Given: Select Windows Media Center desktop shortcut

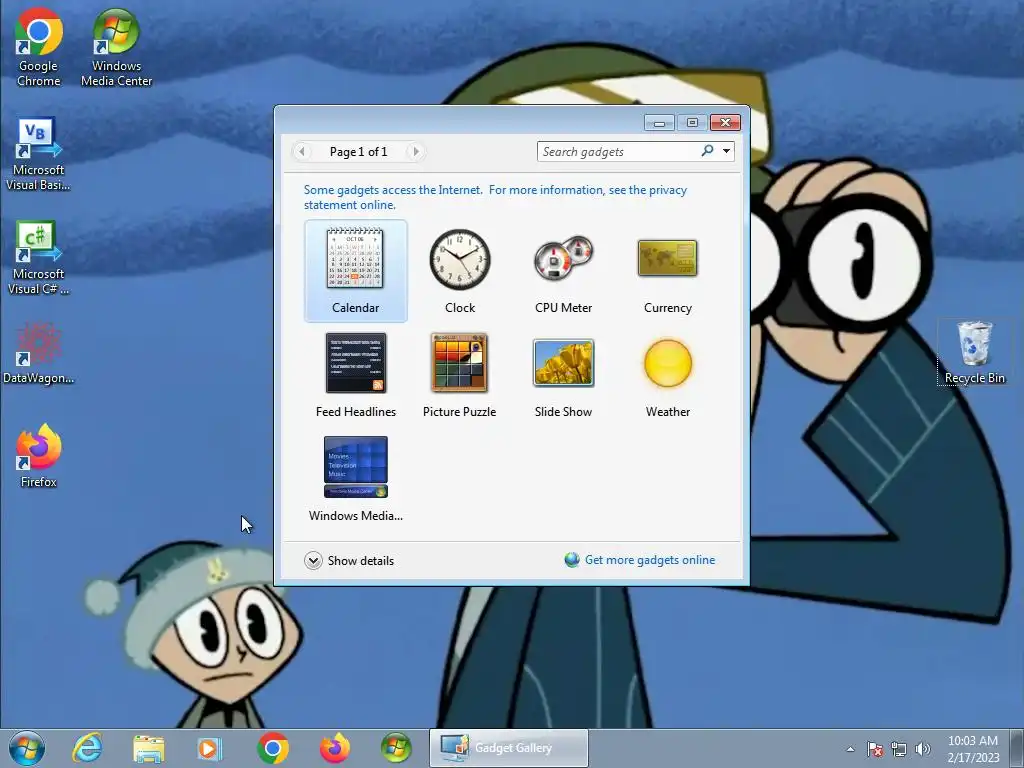Looking at the screenshot, I should tap(116, 48).
